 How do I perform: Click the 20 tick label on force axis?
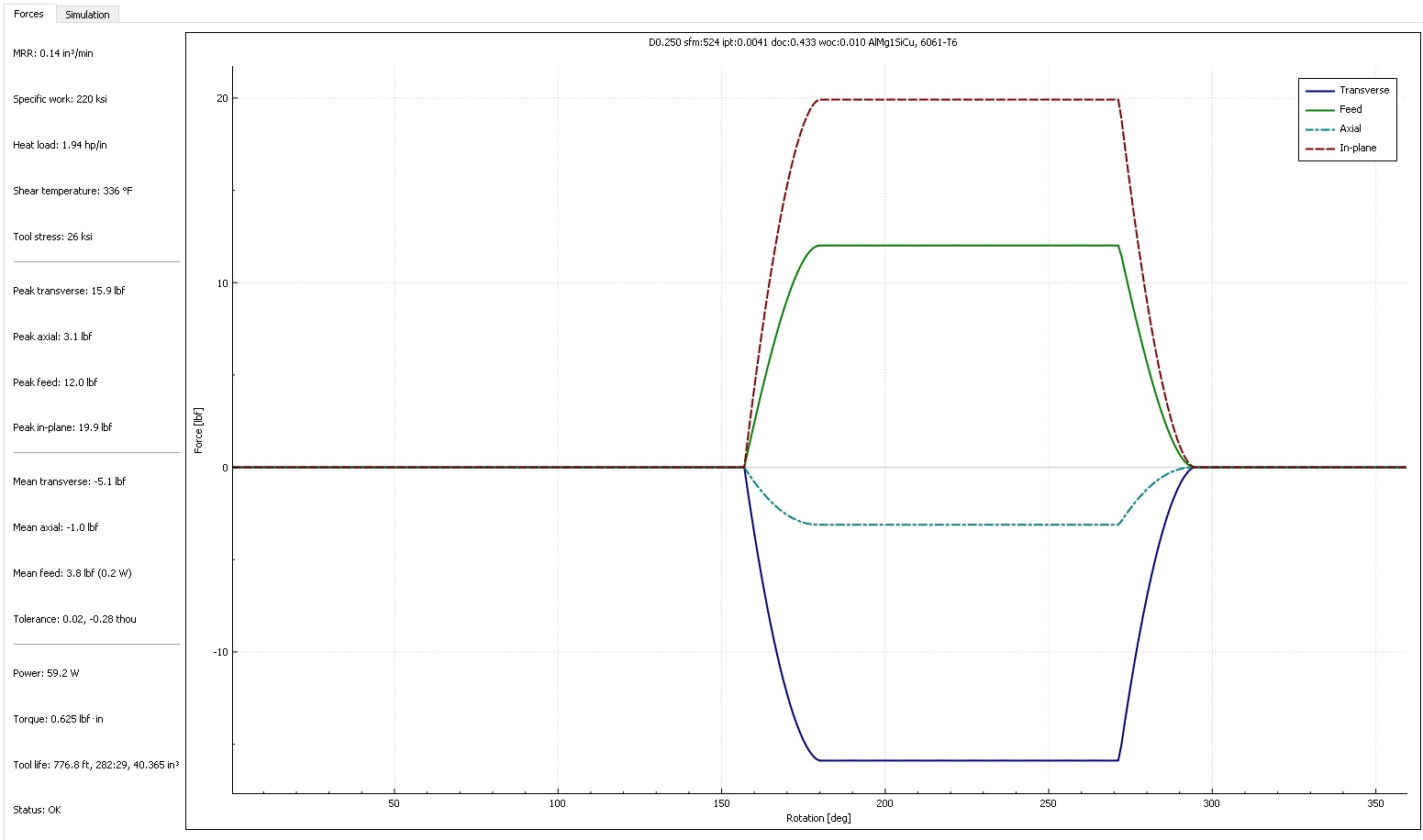[x=221, y=98]
